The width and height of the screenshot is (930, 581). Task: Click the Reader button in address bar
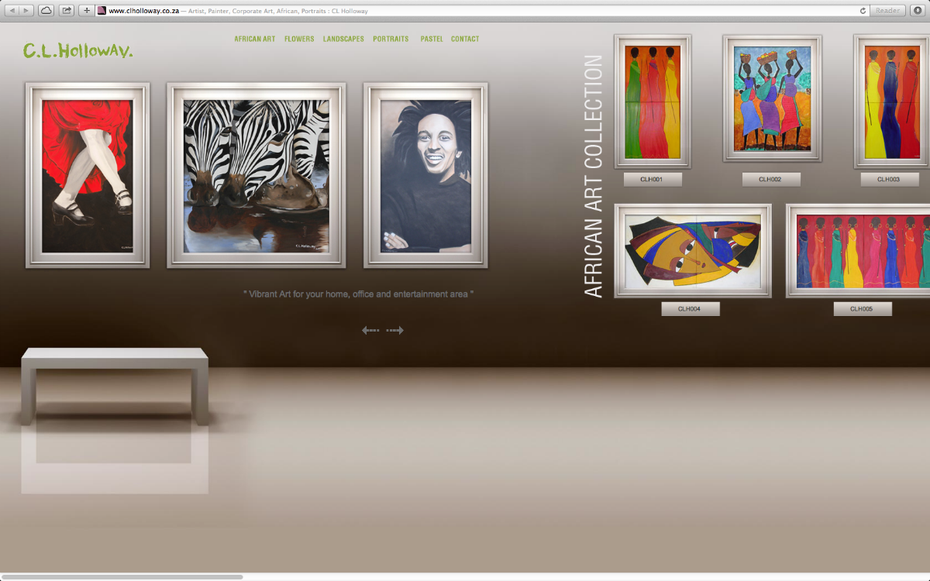click(x=887, y=10)
